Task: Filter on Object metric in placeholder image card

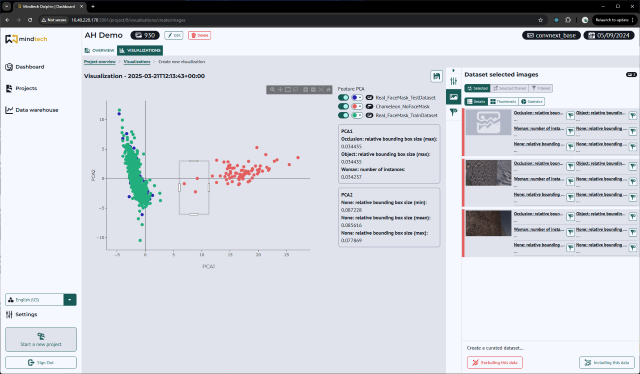Action: pos(633,116)
